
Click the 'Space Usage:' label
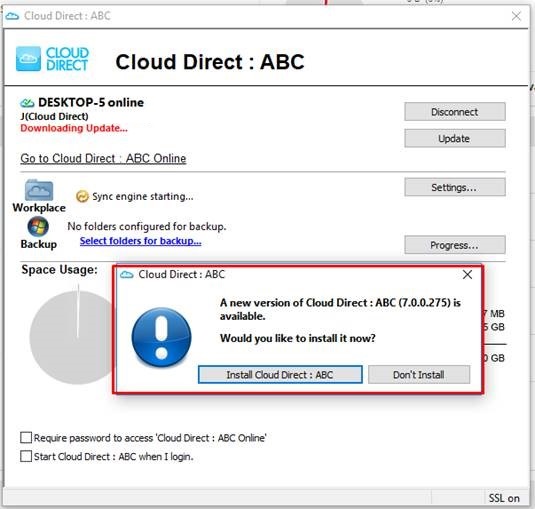tap(60, 270)
